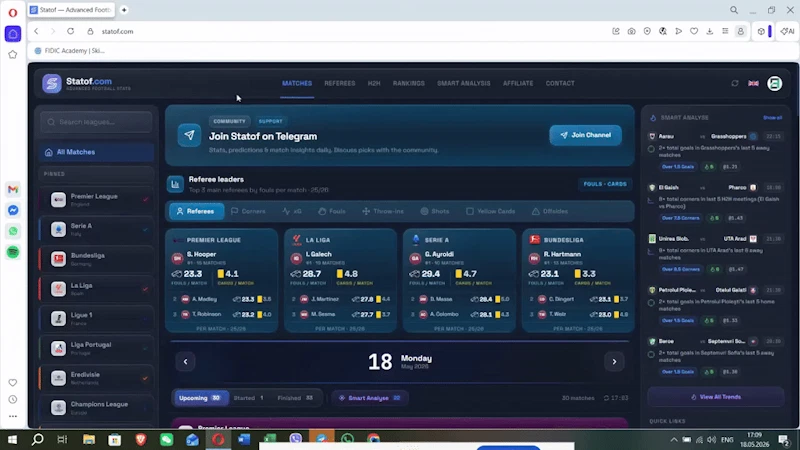Go back with the browser back arrow
Screen dimensions: 800x450
[36, 31]
